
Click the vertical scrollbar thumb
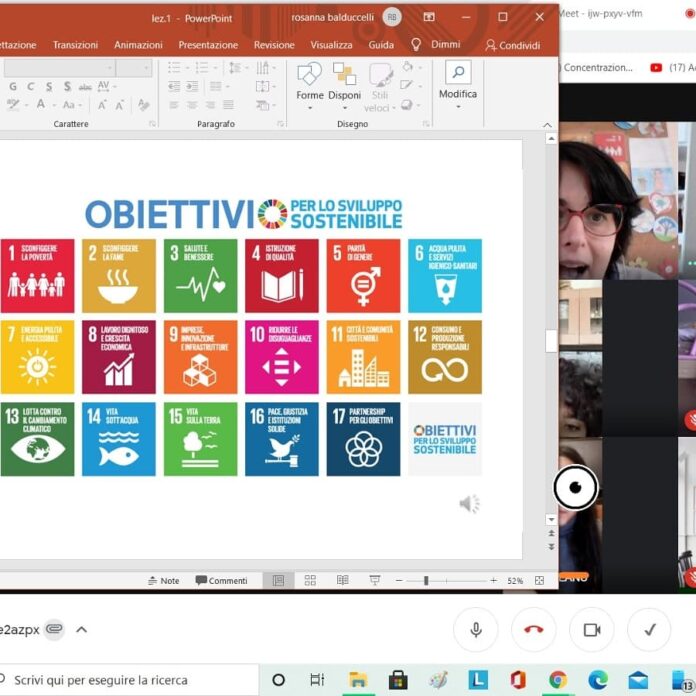551,341
